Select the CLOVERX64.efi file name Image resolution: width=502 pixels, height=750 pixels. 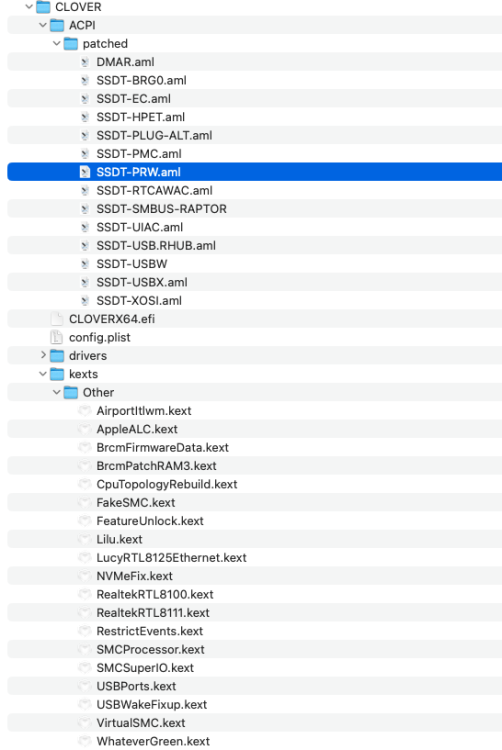[x=112, y=319]
